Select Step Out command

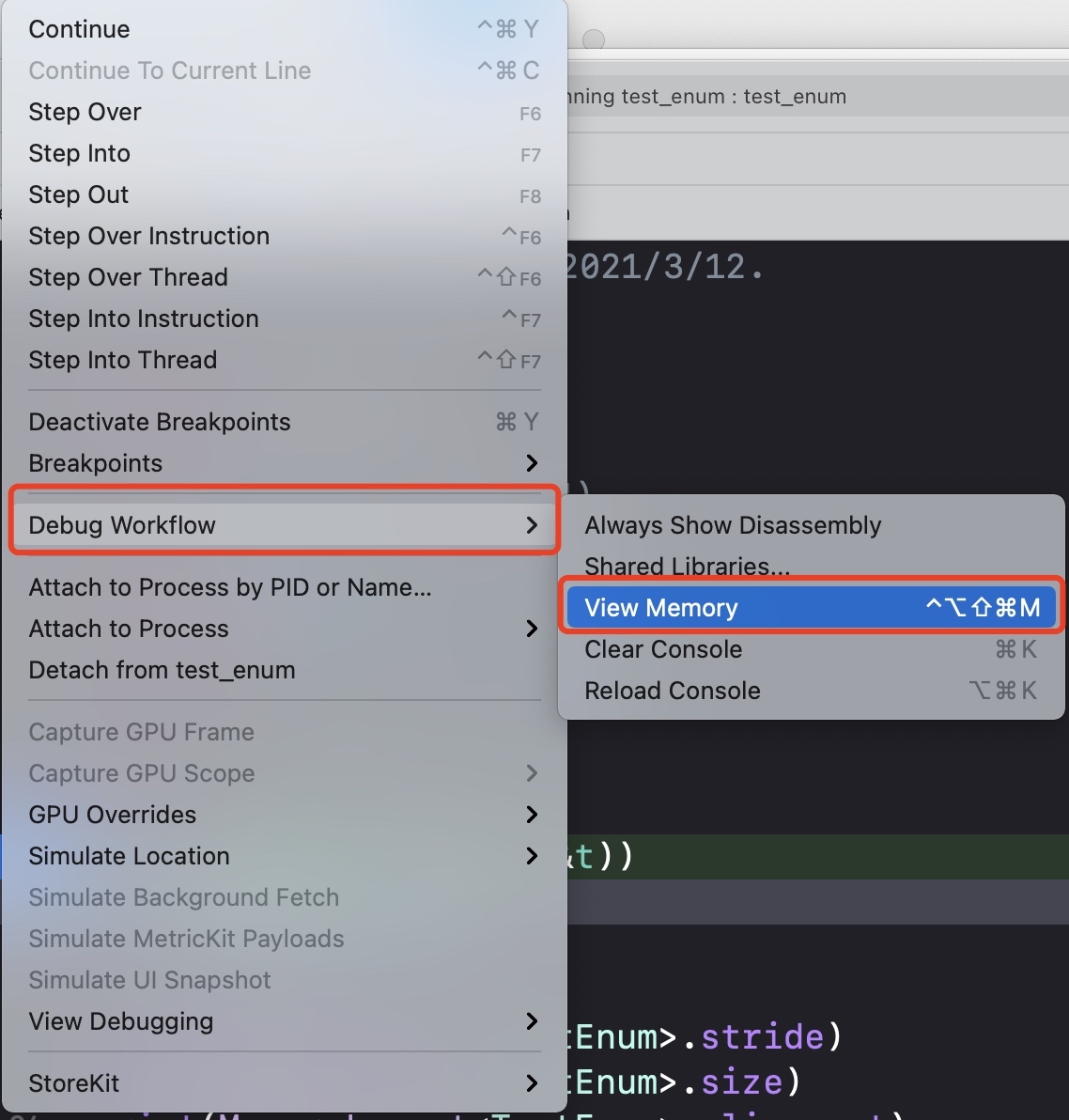pyautogui.click(x=285, y=195)
